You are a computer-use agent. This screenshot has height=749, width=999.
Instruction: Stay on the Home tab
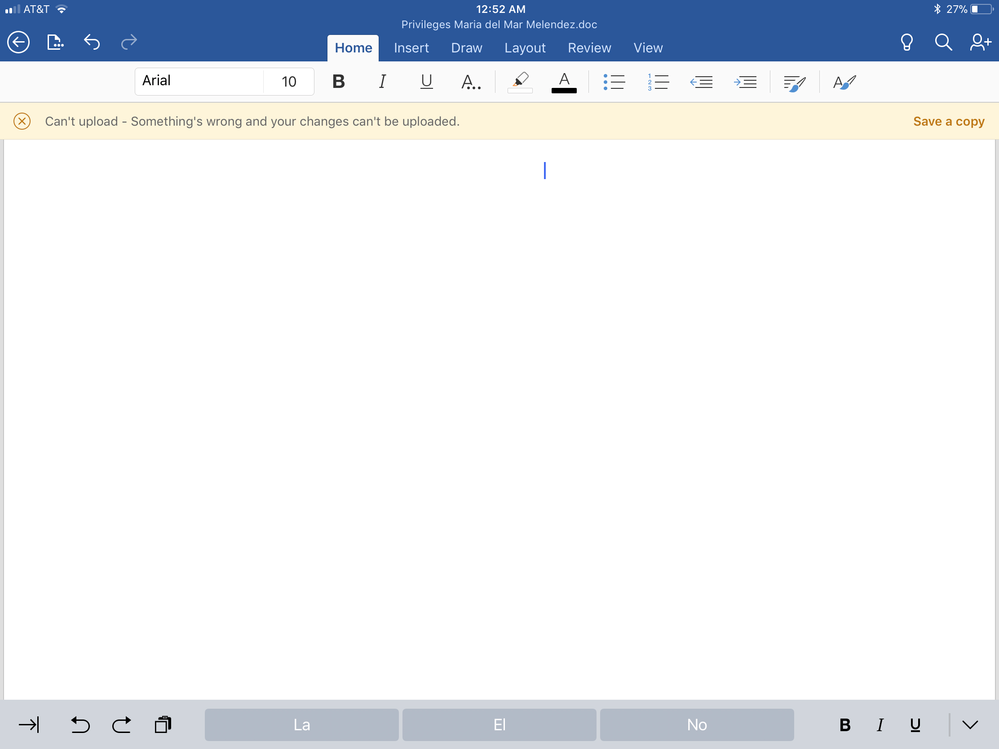coord(353,48)
